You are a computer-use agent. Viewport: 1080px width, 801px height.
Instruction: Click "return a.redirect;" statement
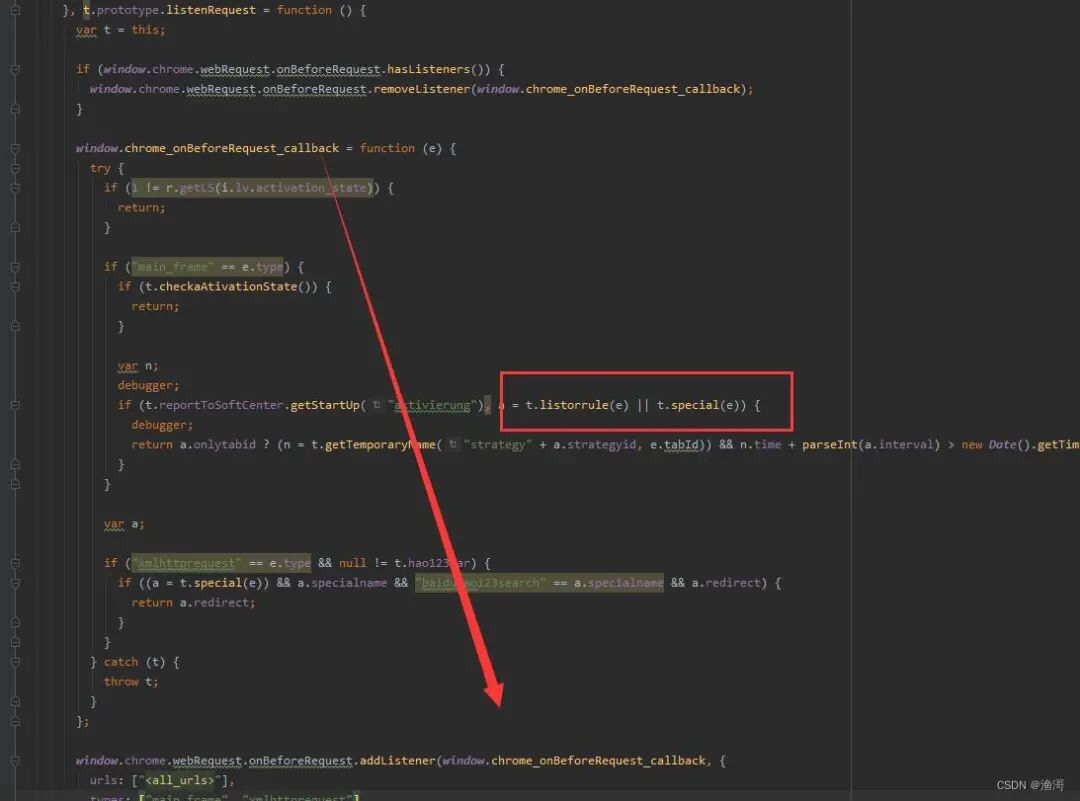click(x=194, y=603)
